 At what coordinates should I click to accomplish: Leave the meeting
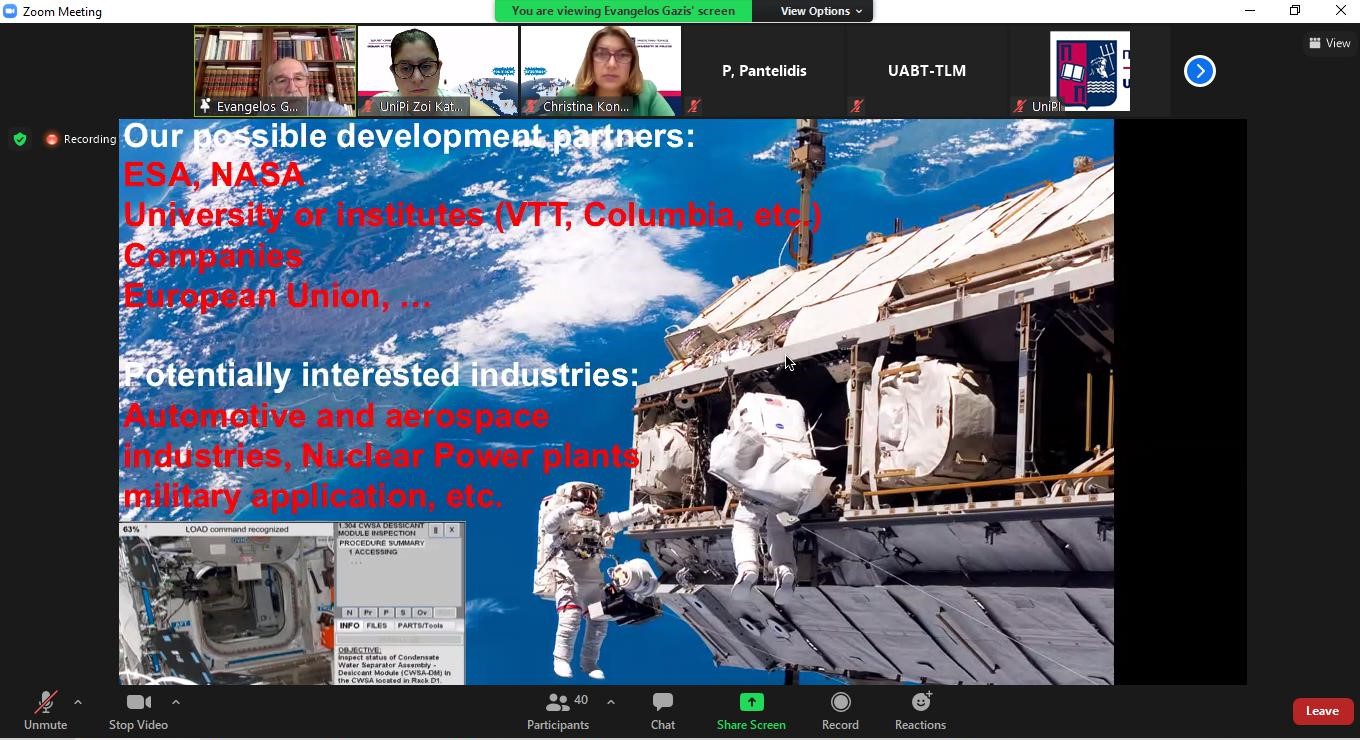(x=1322, y=711)
